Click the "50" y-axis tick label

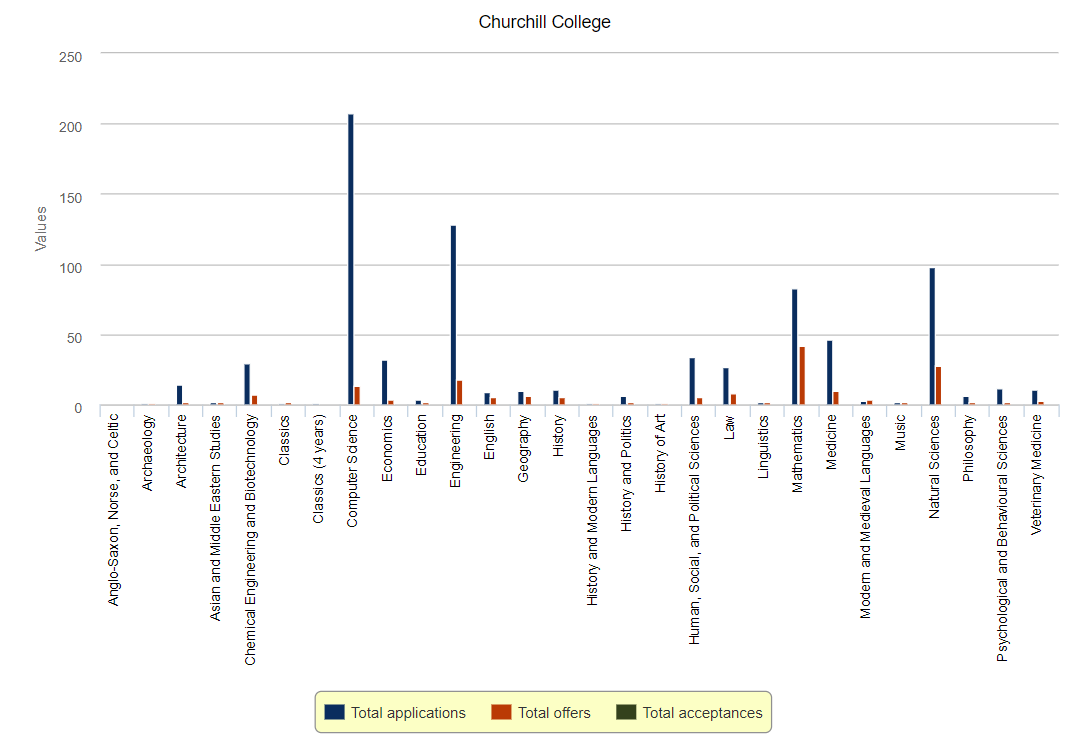click(x=74, y=338)
